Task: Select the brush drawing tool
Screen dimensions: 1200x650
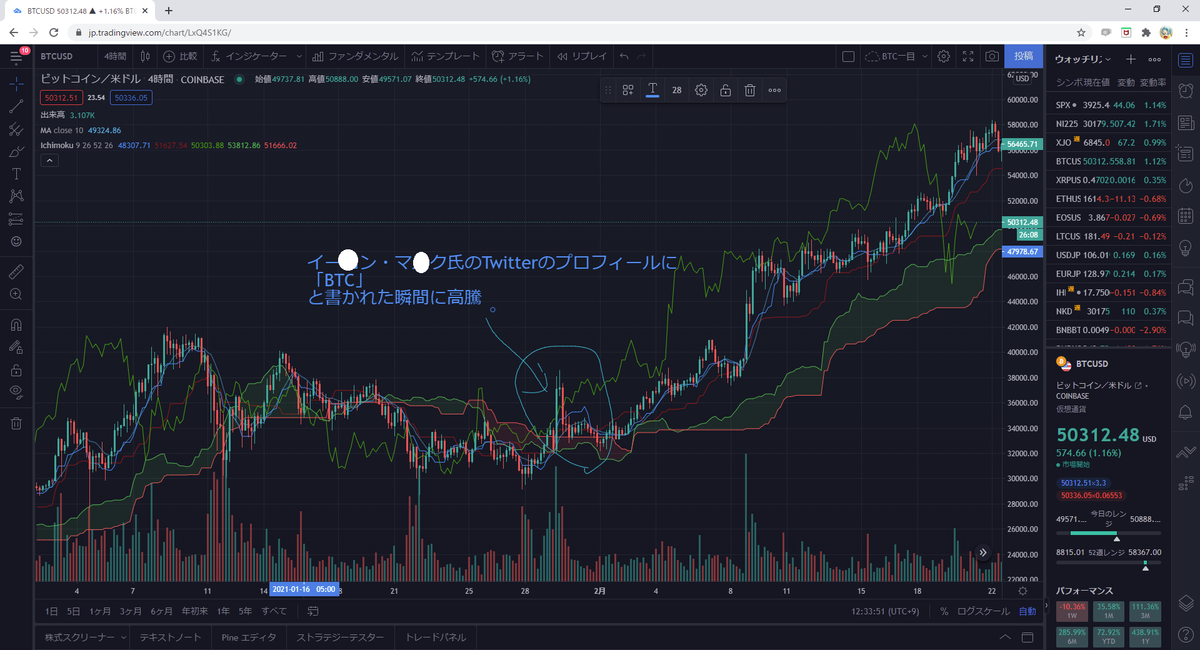Action: click(16, 153)
